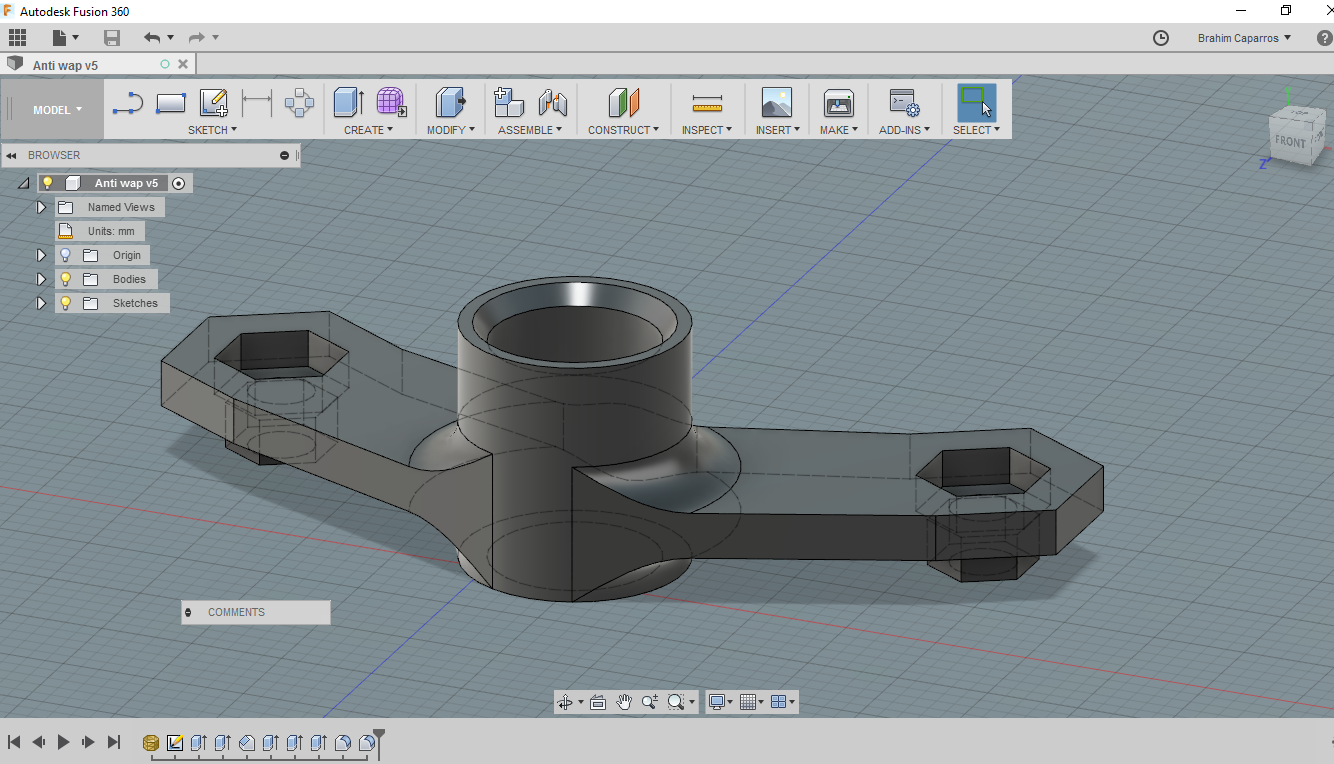The width and height of the screenshot is (1334, 764).
Task: Open the SKETCH menu
Action: (212, 130)
